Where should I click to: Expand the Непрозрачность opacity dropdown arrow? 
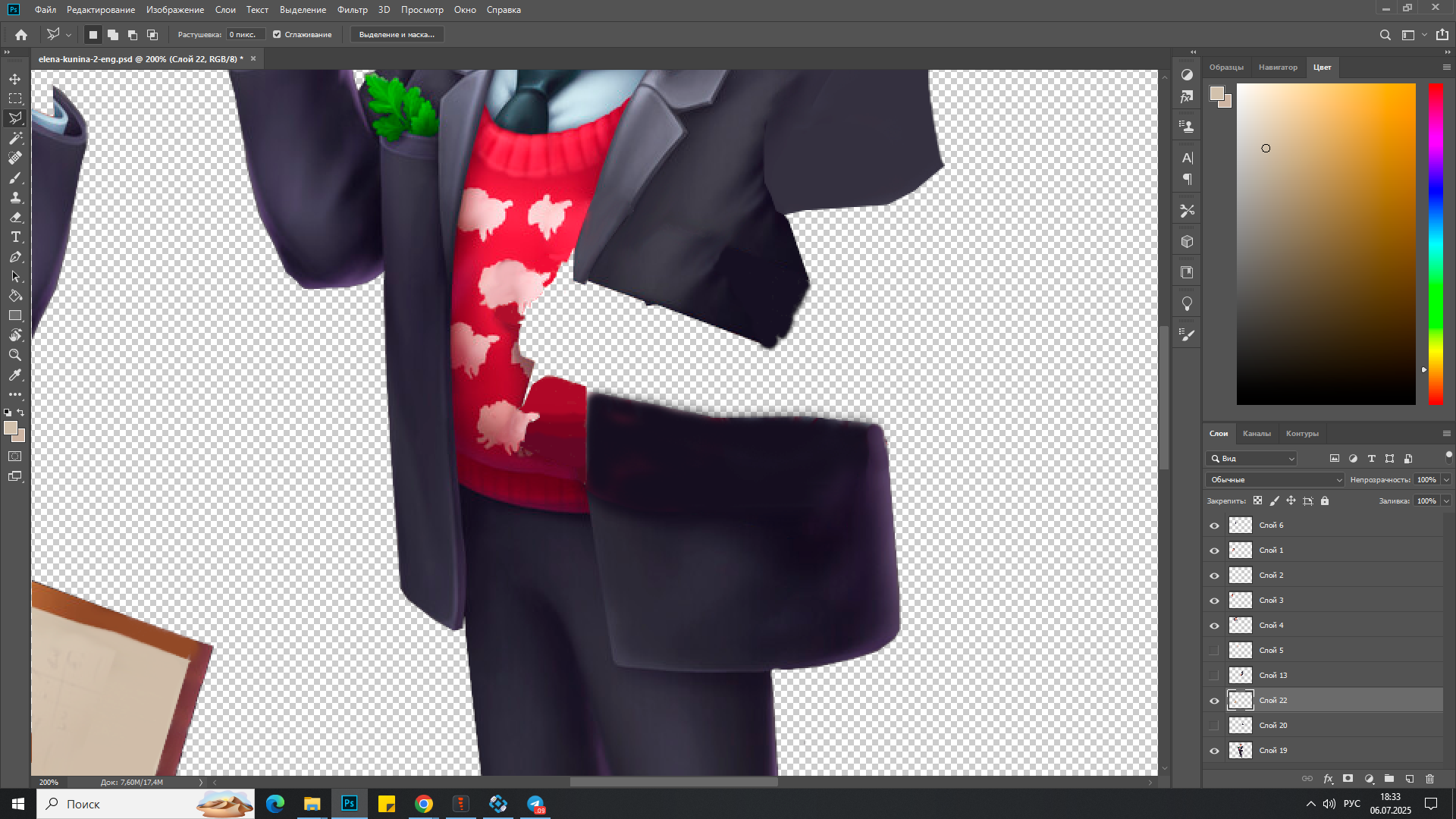pos(1446,480)
